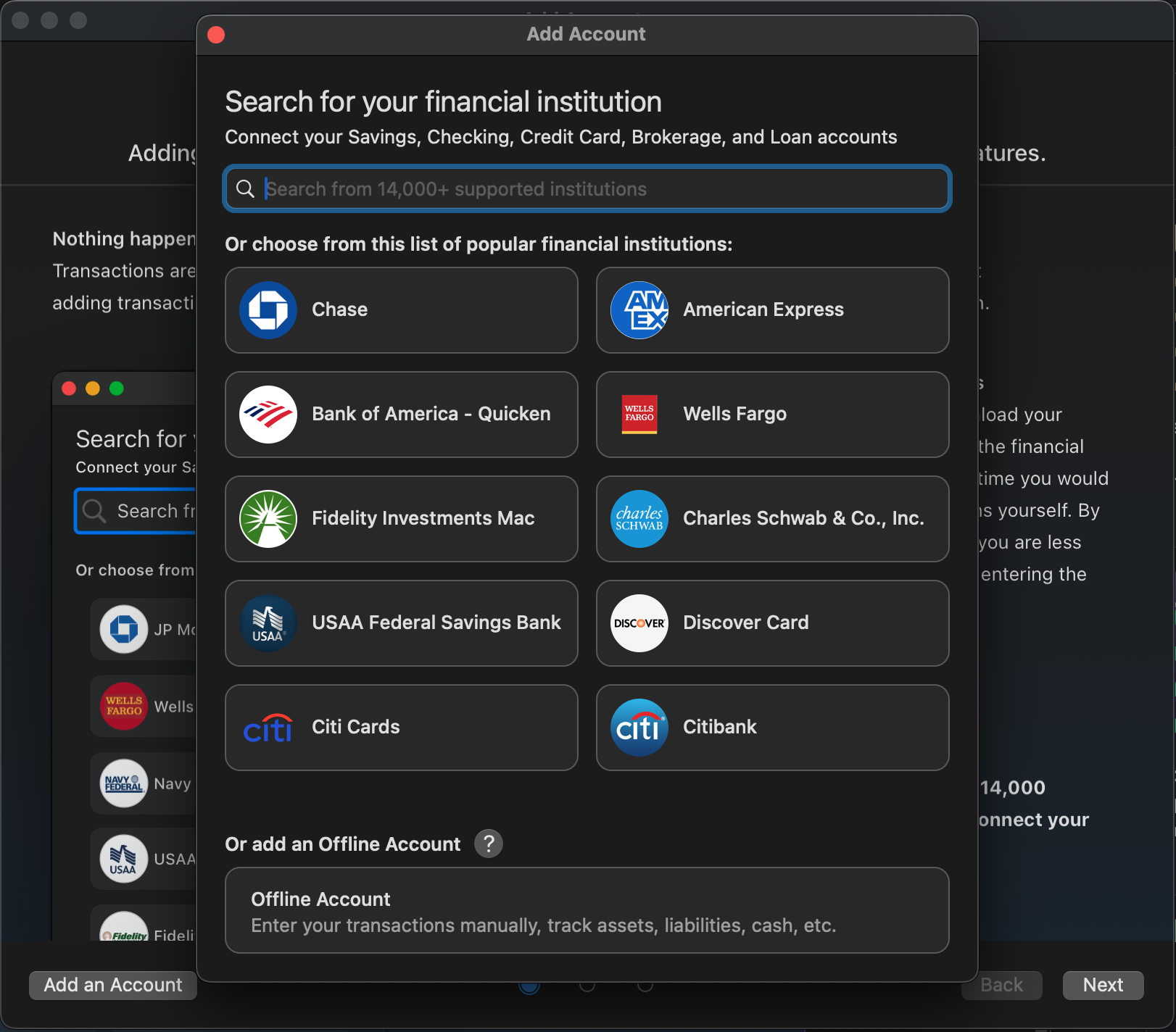Click the USAA logo in Add Account dialog
The width and height of the screenshot is (1176, 1032).
pyautogui.click(x=268, y=623)
